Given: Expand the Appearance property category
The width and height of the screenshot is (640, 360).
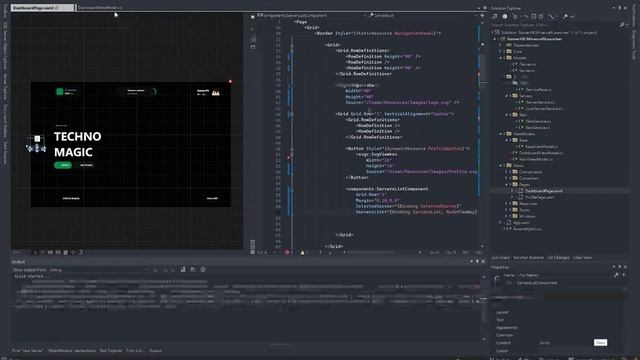Looking at the screenshot, I should (x=507, y=327).
